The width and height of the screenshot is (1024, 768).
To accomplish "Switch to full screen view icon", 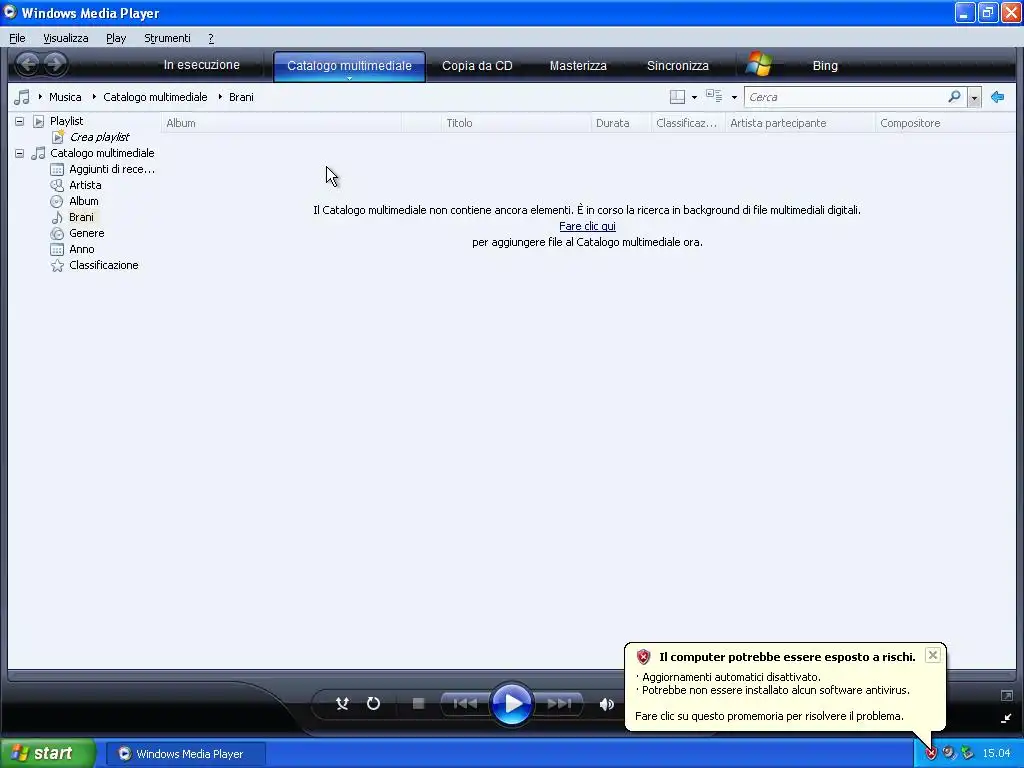I will point(1006,696).
